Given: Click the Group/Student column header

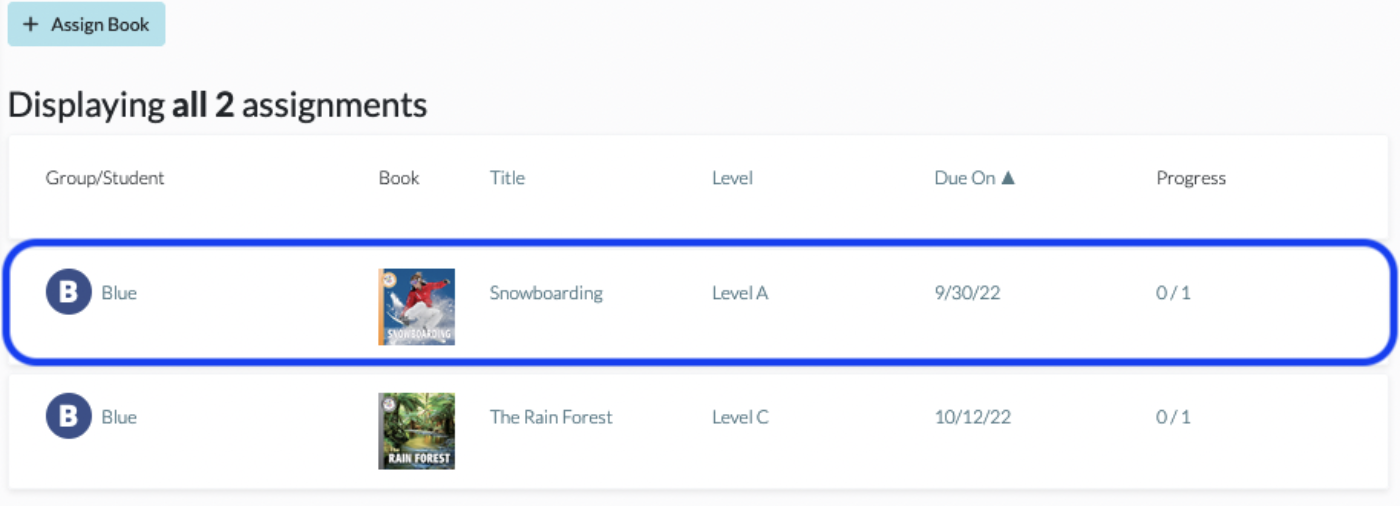Looking at the screenshot, I should point(105,178).
